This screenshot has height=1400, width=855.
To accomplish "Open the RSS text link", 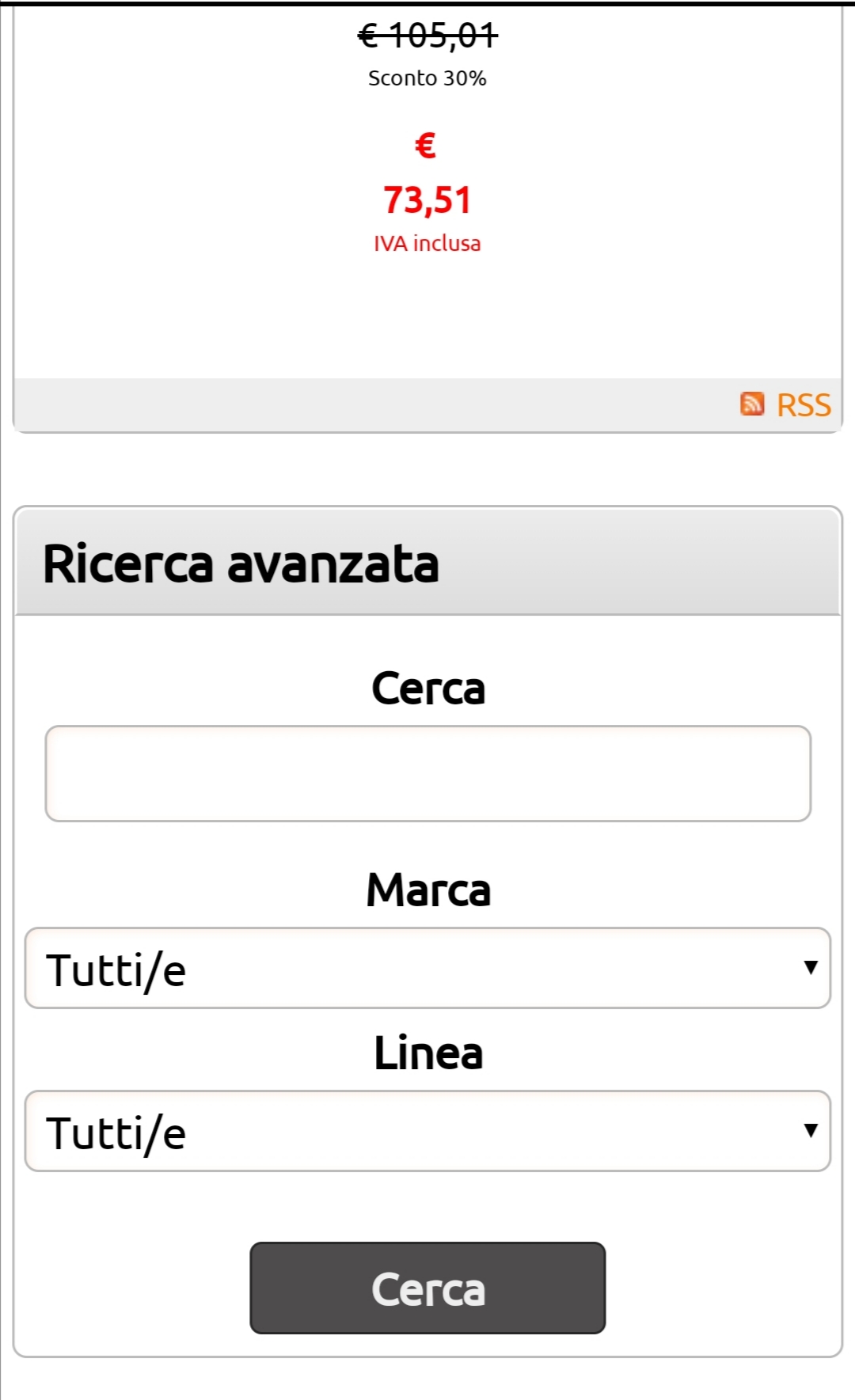I will (x=804, y=405).
